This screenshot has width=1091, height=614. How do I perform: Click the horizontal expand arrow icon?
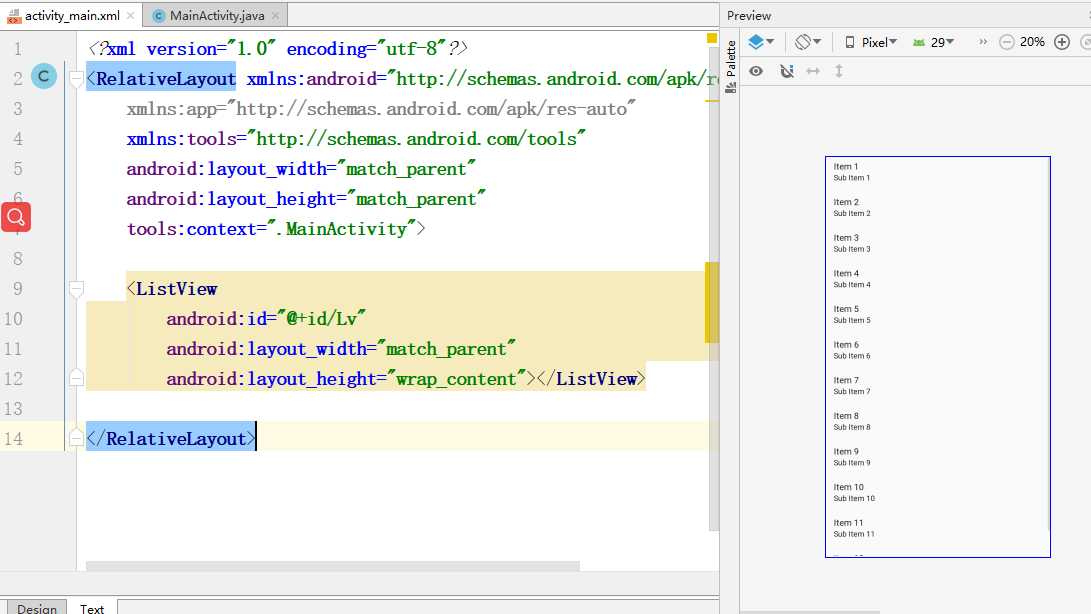(813, 71)
